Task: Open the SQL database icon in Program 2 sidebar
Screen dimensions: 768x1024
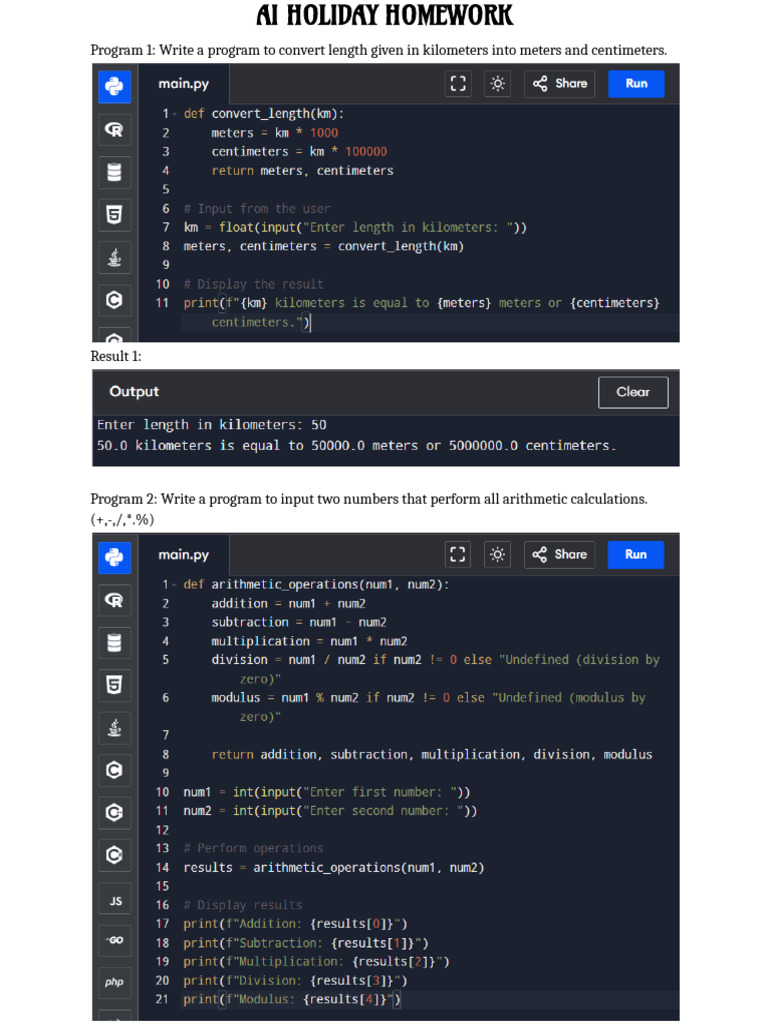Action: tap(114, 643)
